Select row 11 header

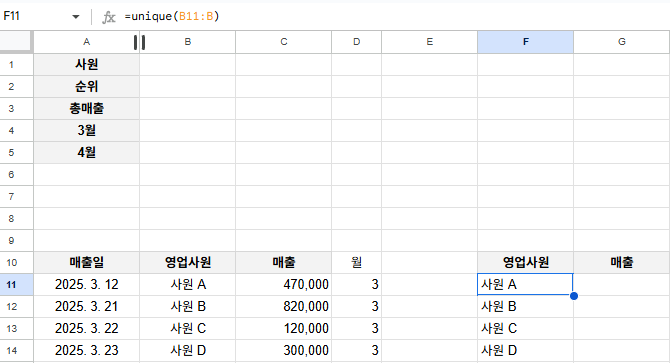click(16, 284)
